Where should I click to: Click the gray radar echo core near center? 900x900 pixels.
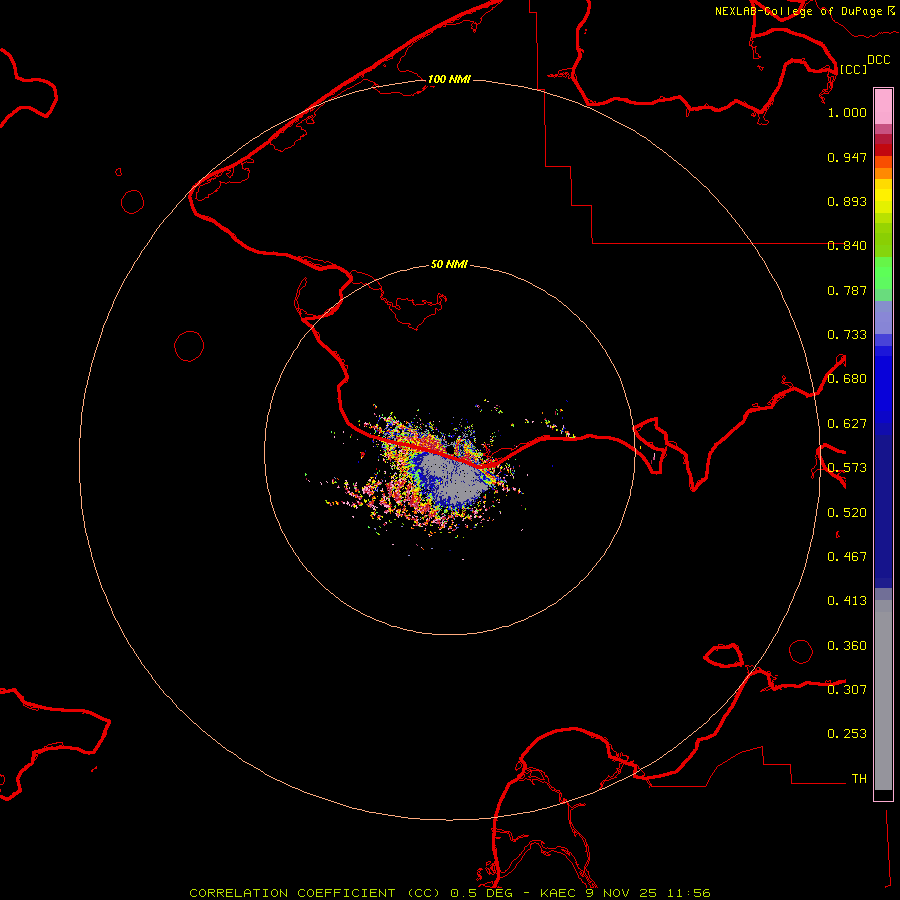click(453, 476)
